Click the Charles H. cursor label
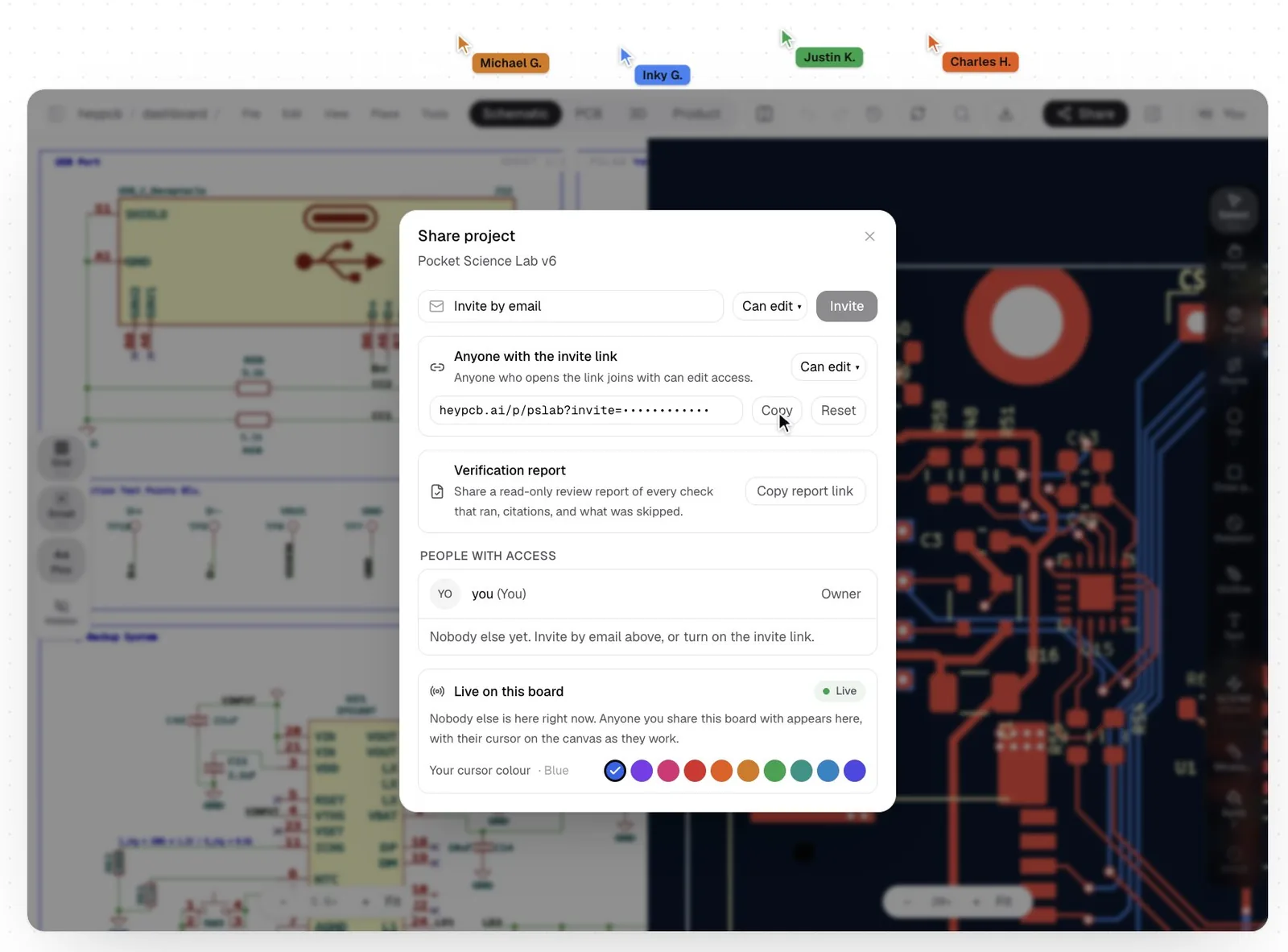Viewport: 1288px width, 952px height. (980, 62)
